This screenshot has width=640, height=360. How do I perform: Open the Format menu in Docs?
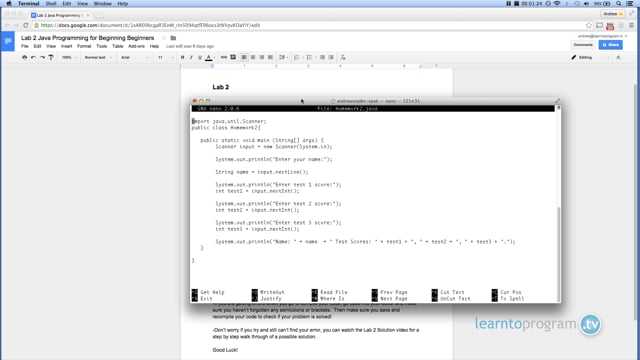click(84, 47)
